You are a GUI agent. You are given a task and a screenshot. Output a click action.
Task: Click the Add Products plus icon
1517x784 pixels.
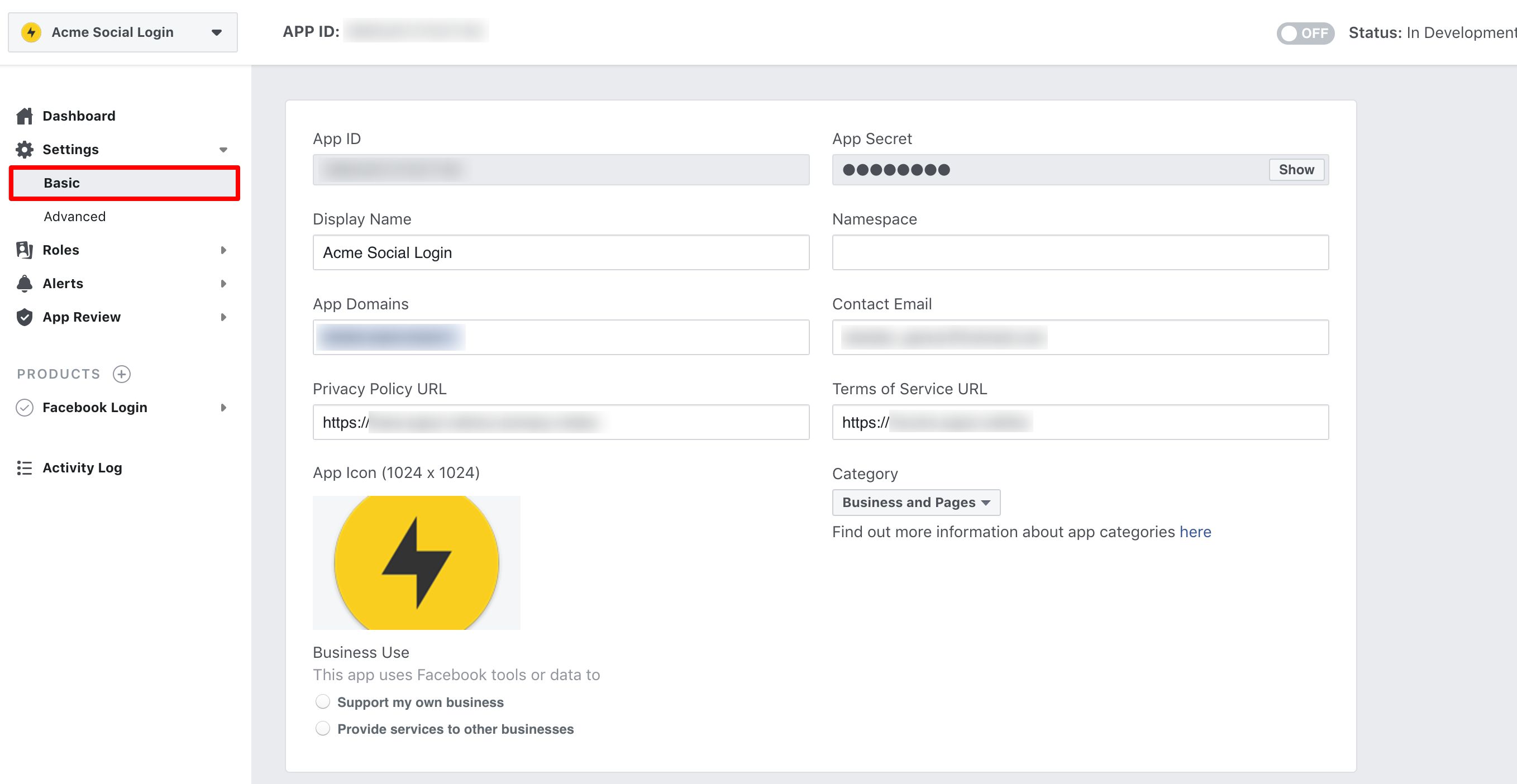120,374
